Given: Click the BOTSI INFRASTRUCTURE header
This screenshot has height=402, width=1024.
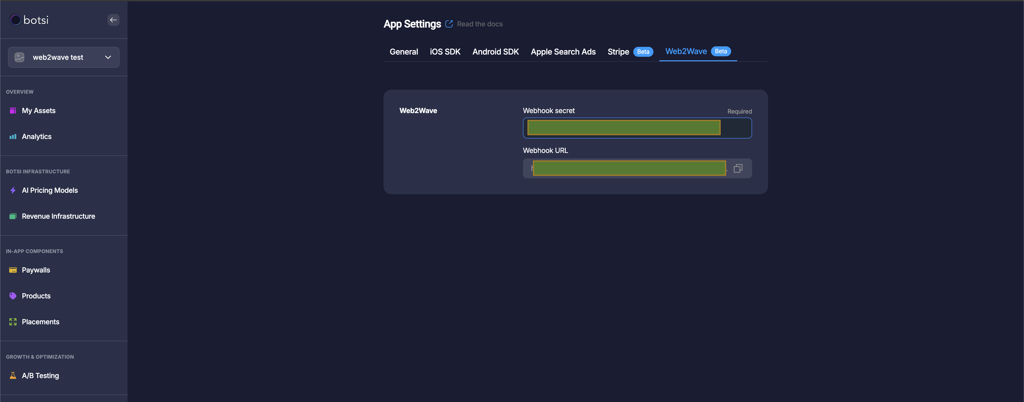Looking at the screenshot, I should tap(38, 172).
